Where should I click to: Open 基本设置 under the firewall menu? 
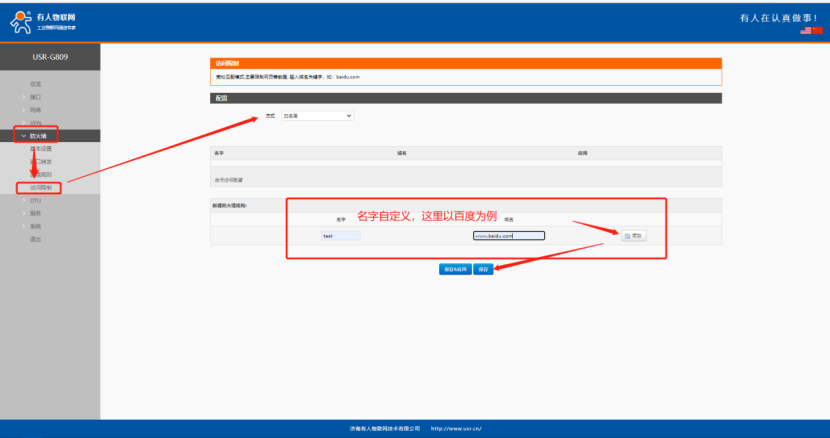click(x=41, y=148)
